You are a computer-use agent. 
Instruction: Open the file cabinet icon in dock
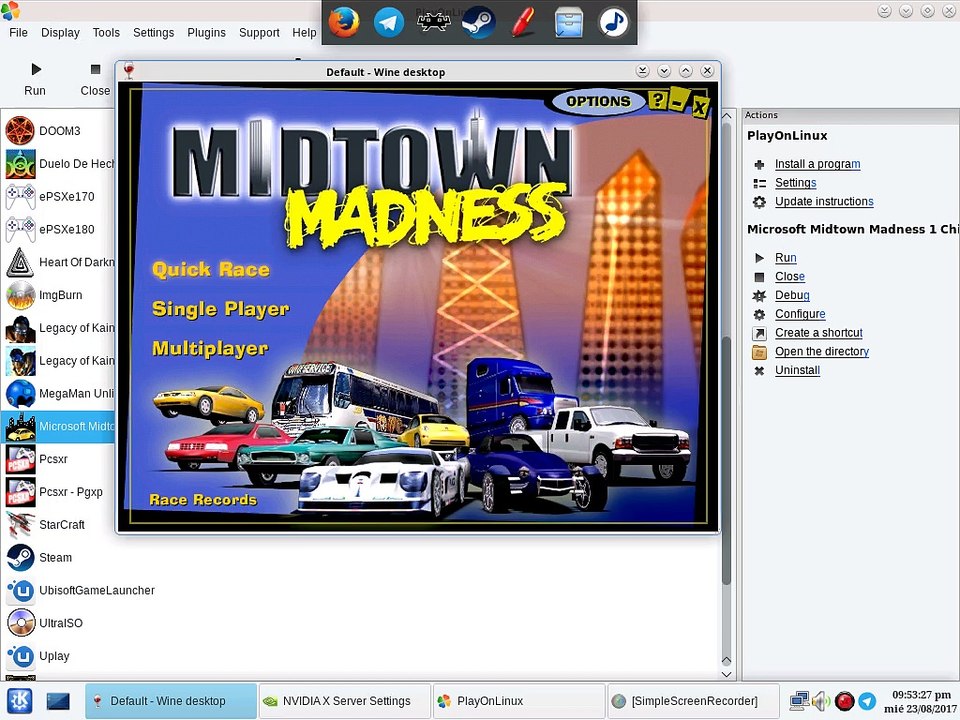569,23
